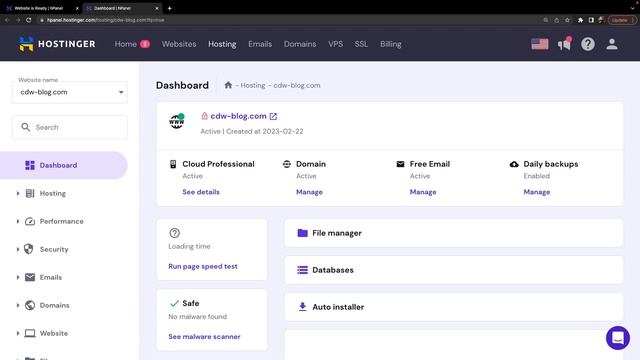Click the sidebar Performance gauge icon

coord(30,221)
